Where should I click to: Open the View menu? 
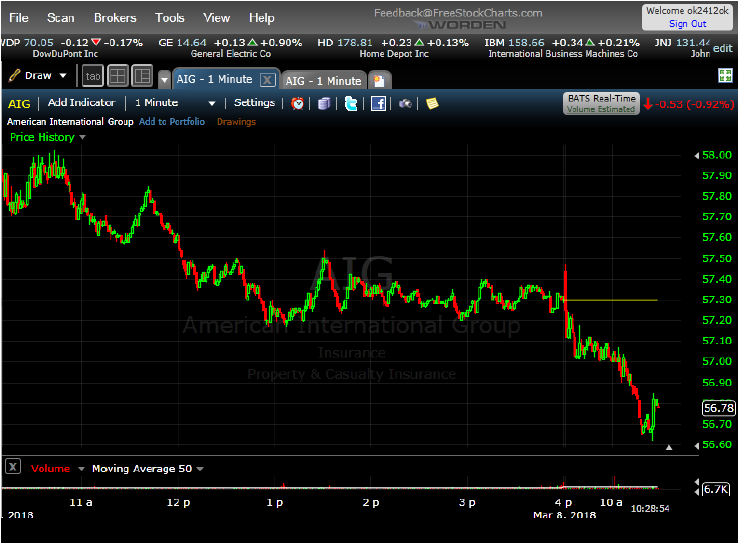(x=217, y=18)
